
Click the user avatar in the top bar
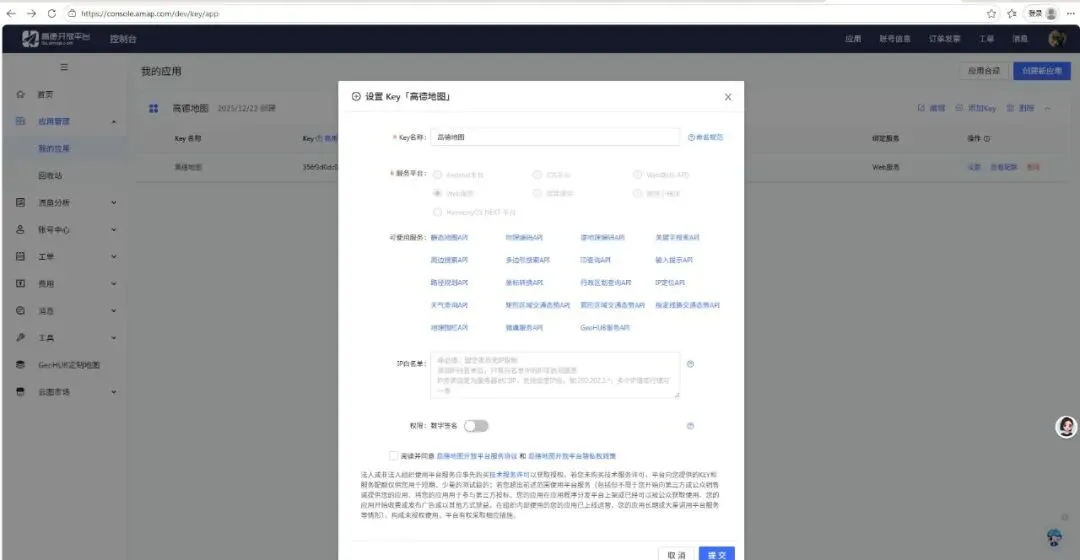(x=1057, y=39)
